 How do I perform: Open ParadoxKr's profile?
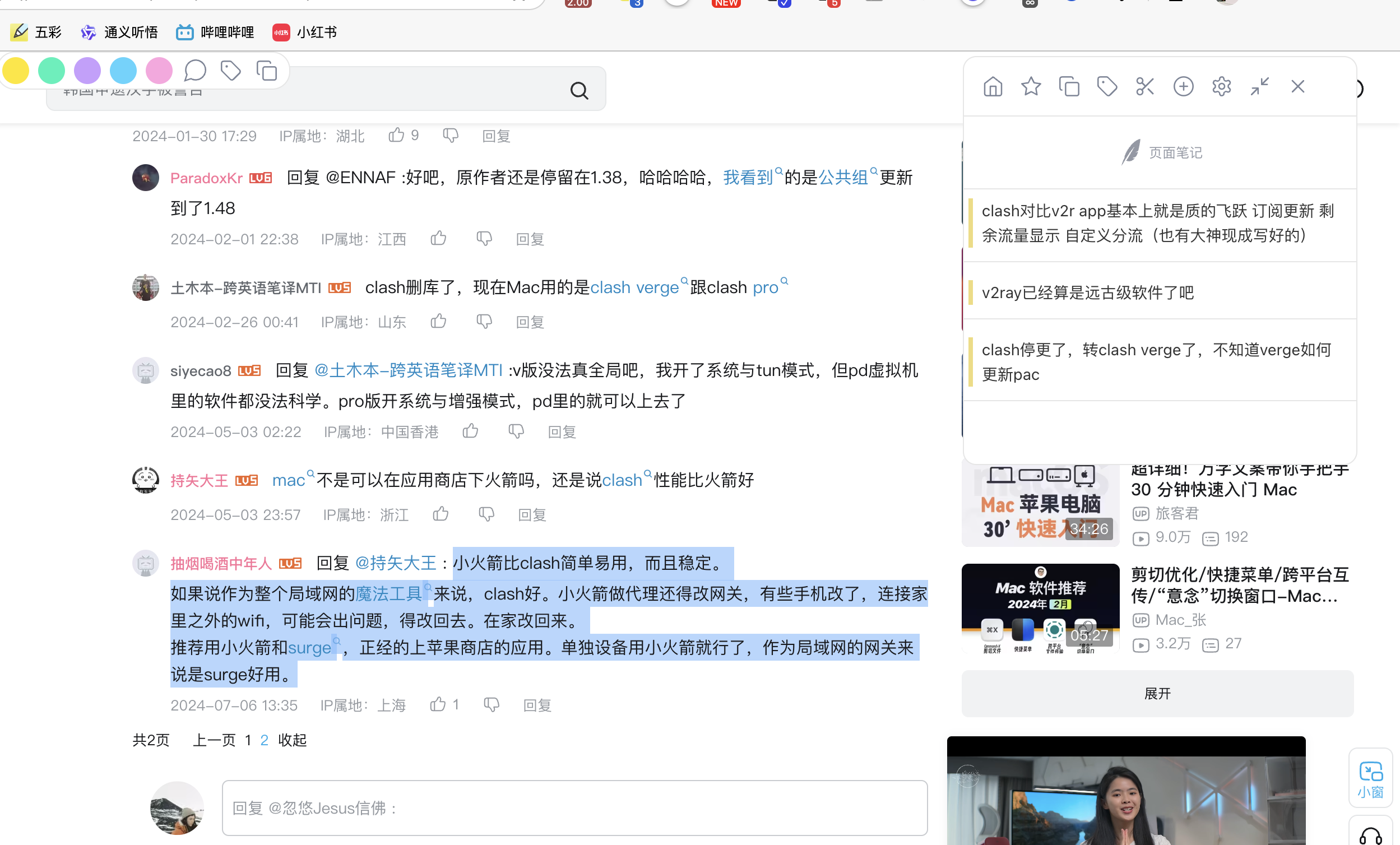point(206,178)
